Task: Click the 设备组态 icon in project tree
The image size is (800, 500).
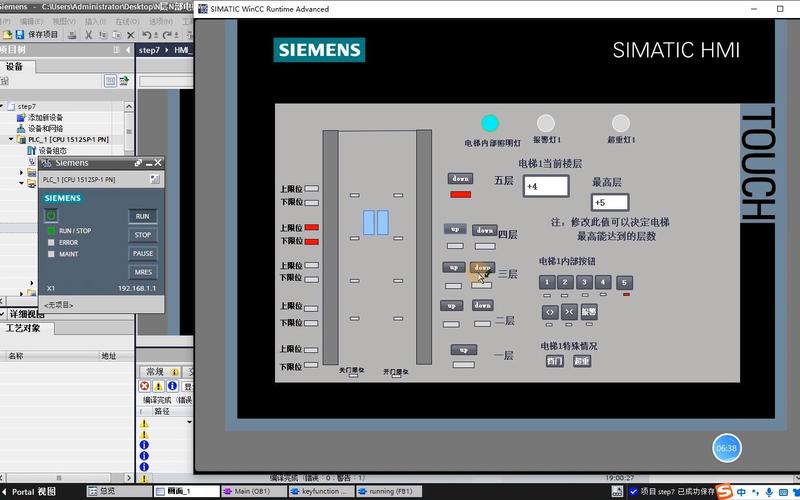Action: 31,151
